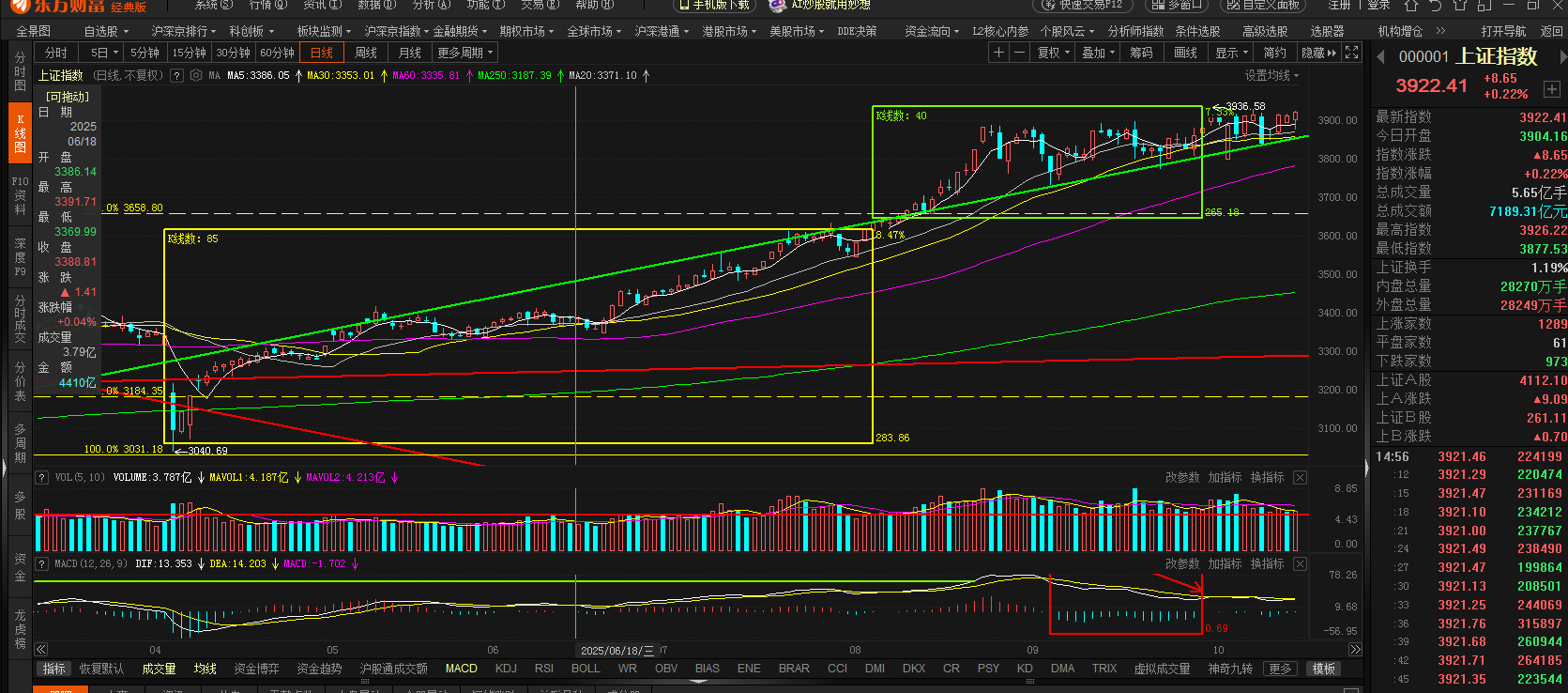The width and height of the screenshot is (1568, 693).
Task: Jump chart to latest with double-right arrow
Action: [x=1355, y=650]
